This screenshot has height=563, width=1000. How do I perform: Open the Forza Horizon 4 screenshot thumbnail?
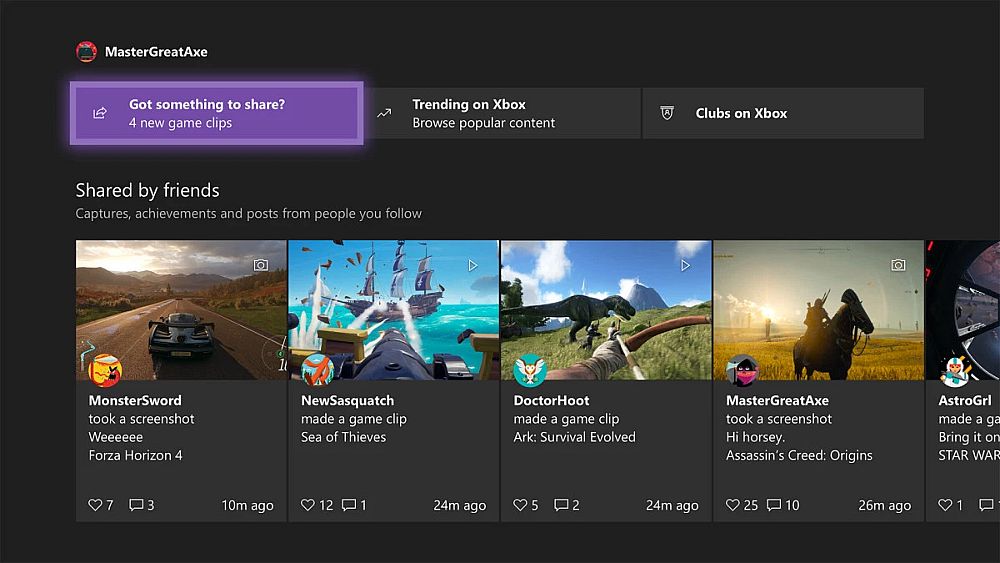(x=181, y=309)
